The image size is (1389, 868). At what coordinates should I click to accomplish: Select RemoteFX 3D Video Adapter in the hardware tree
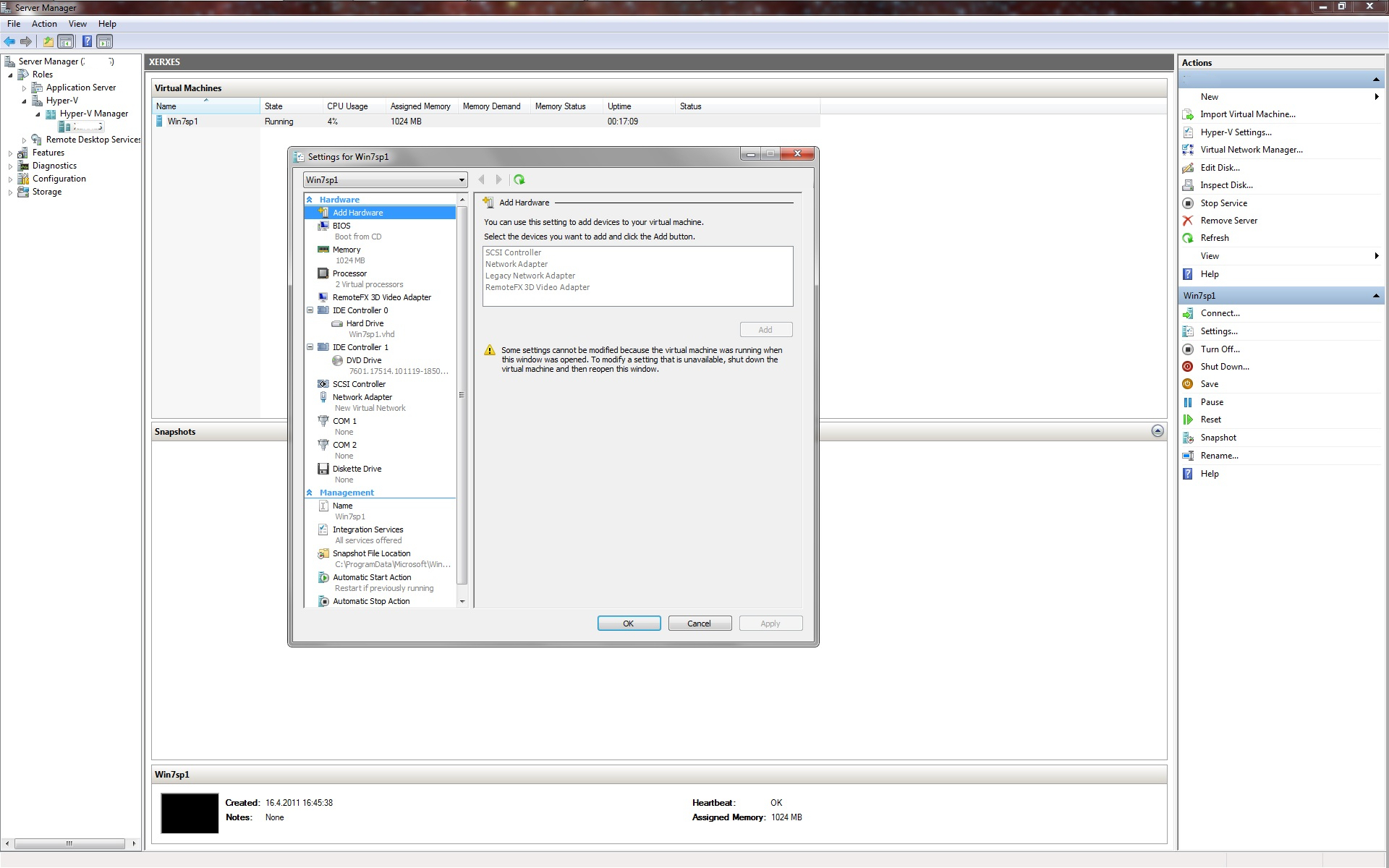[381, 297]
